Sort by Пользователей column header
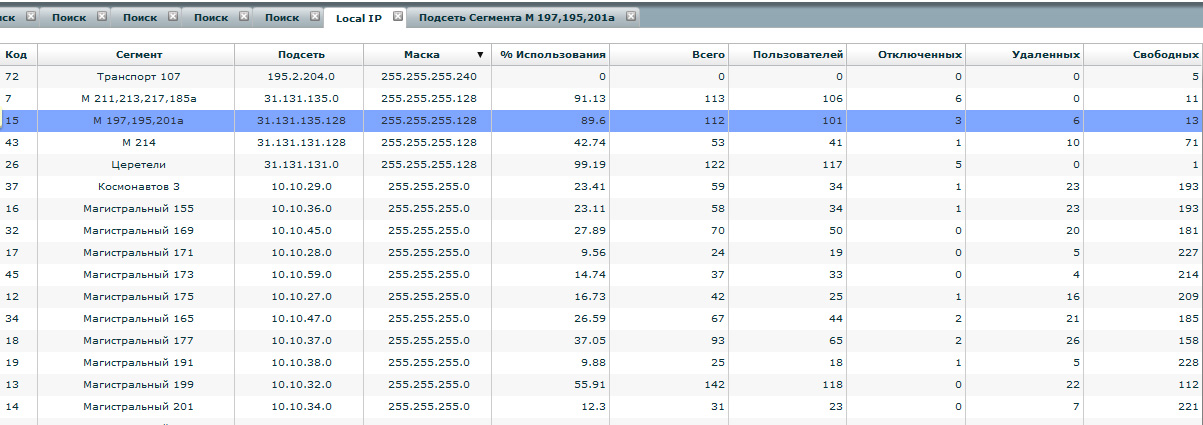The width and height of the screenshot is (1203, 425). point(800,54)
